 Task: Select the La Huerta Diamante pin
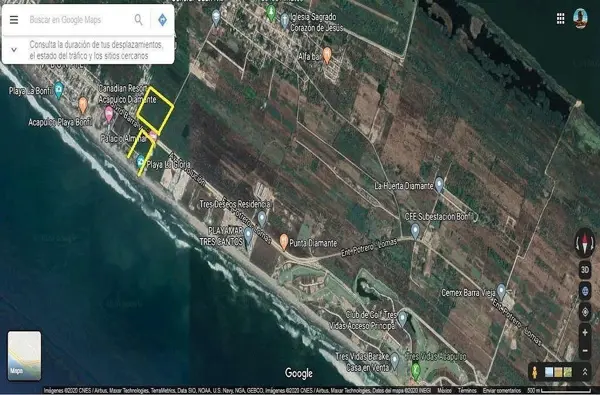point(439,184)
